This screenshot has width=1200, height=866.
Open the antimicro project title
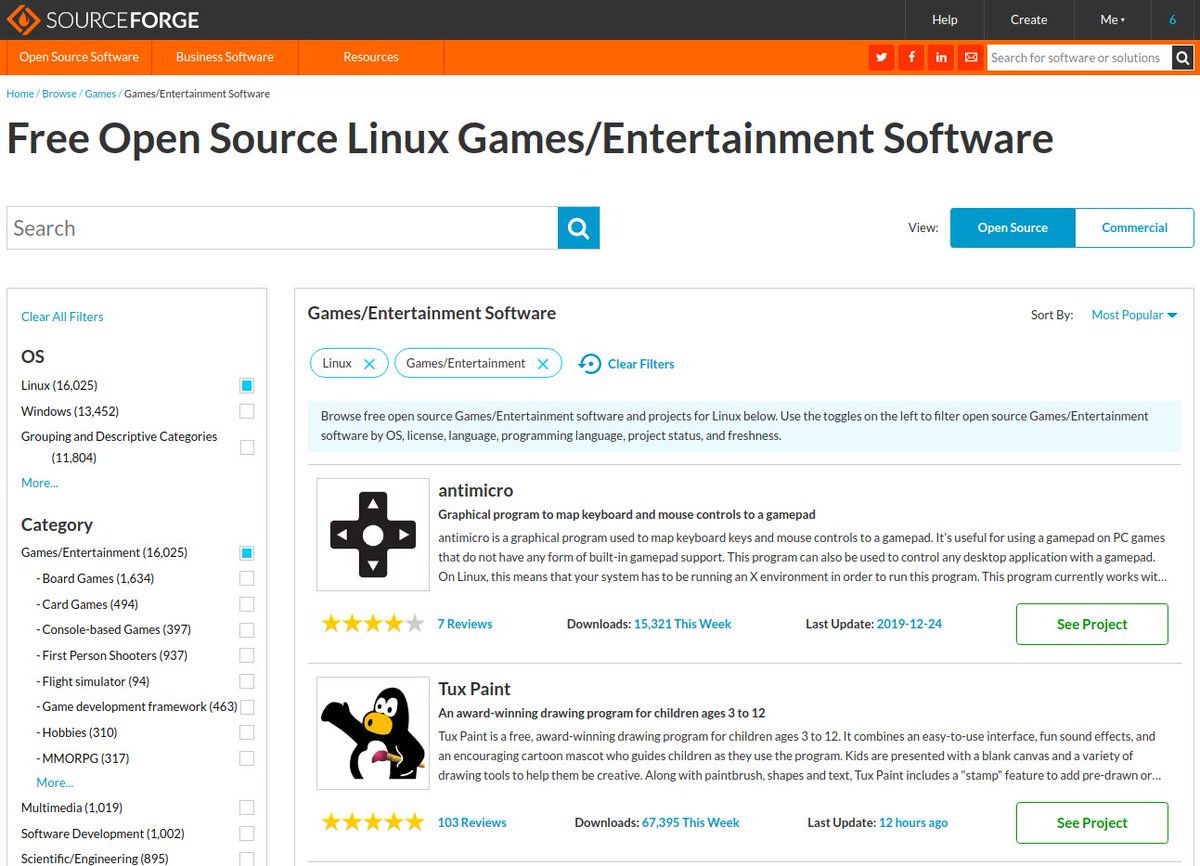[x=476, y=491]
